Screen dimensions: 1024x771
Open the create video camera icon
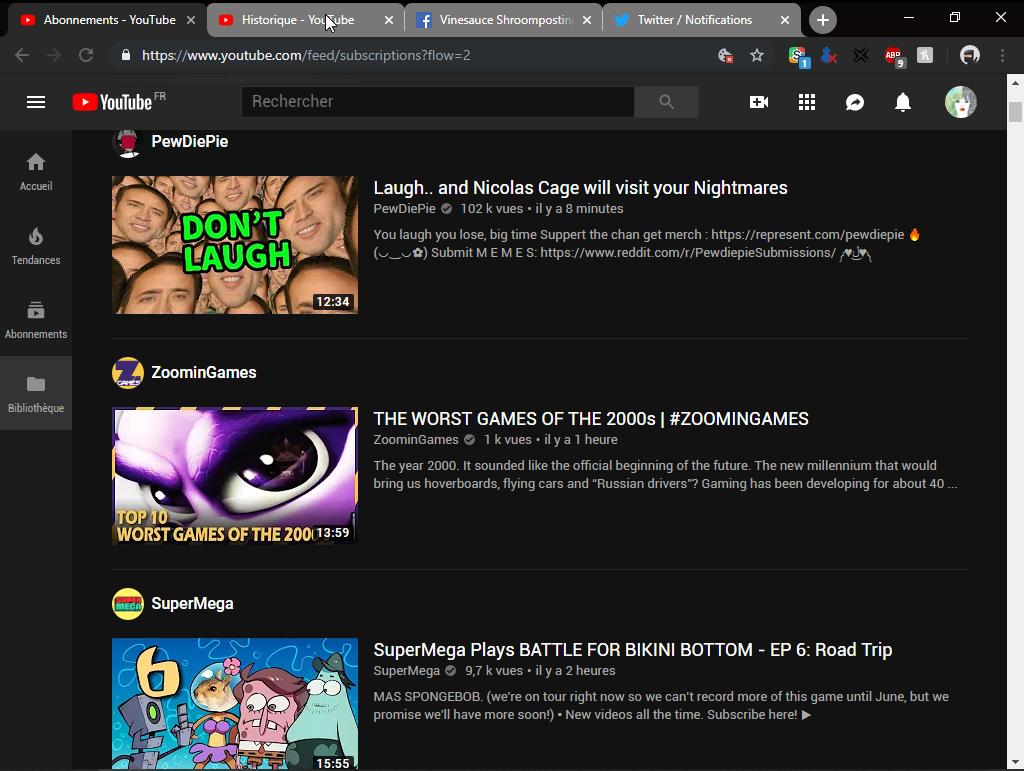(759, 102)
